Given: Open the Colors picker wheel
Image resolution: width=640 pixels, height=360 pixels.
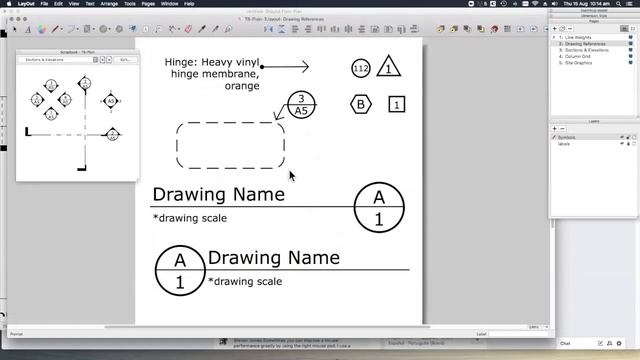Looking at the screenshot, I should (x=42, y=29).
